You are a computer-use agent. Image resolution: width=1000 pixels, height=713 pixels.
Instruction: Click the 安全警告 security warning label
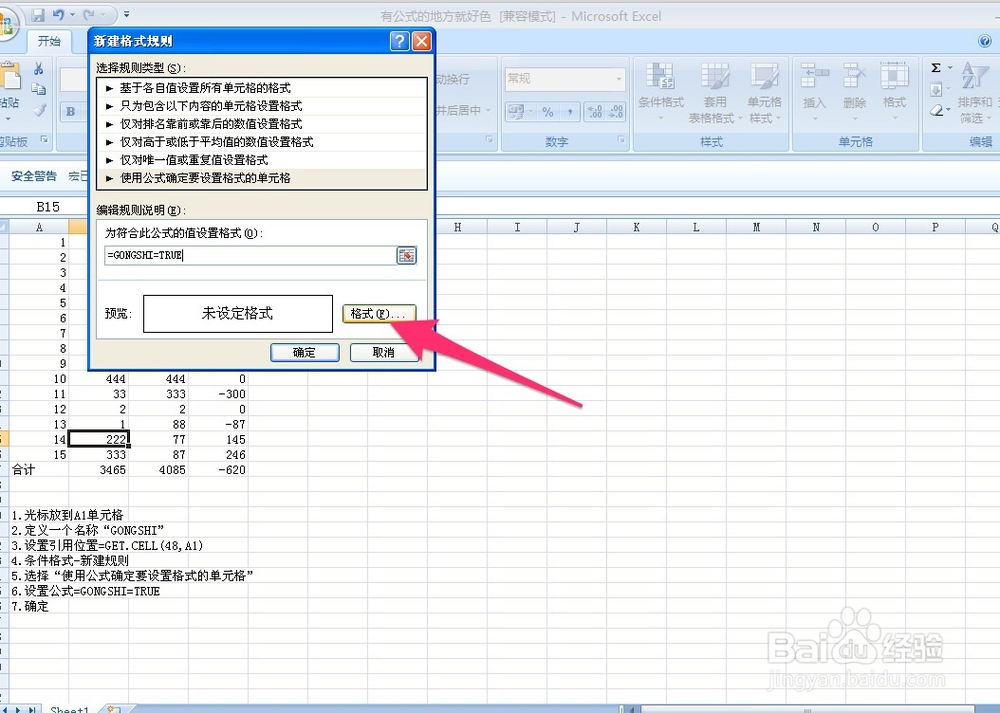[34, 176]
